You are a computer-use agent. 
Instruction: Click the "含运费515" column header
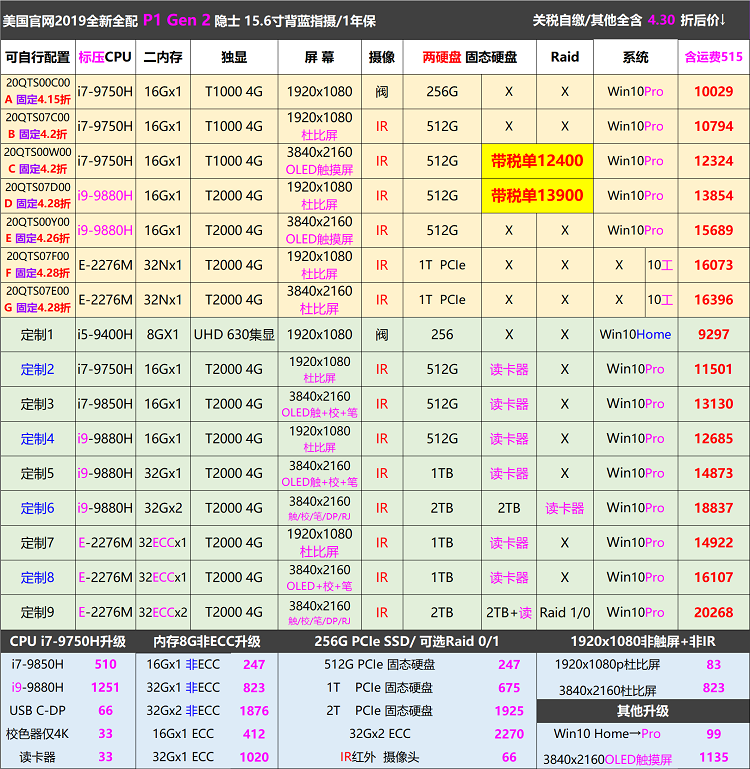tap(713, 57)
